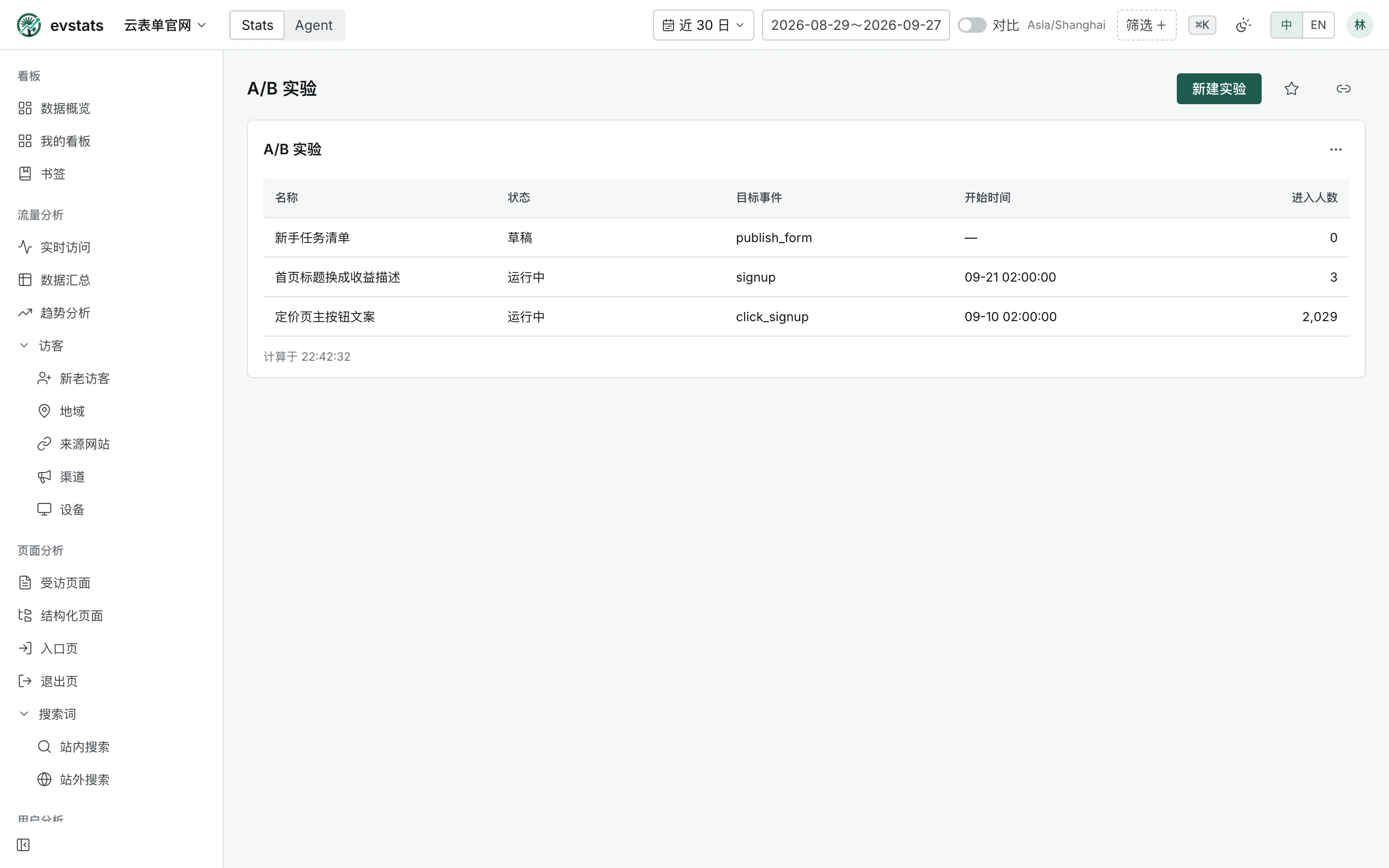Collapse the sidebar panel icon
1389x868 pixels.
pyautogui.click(x=24, y=845)
